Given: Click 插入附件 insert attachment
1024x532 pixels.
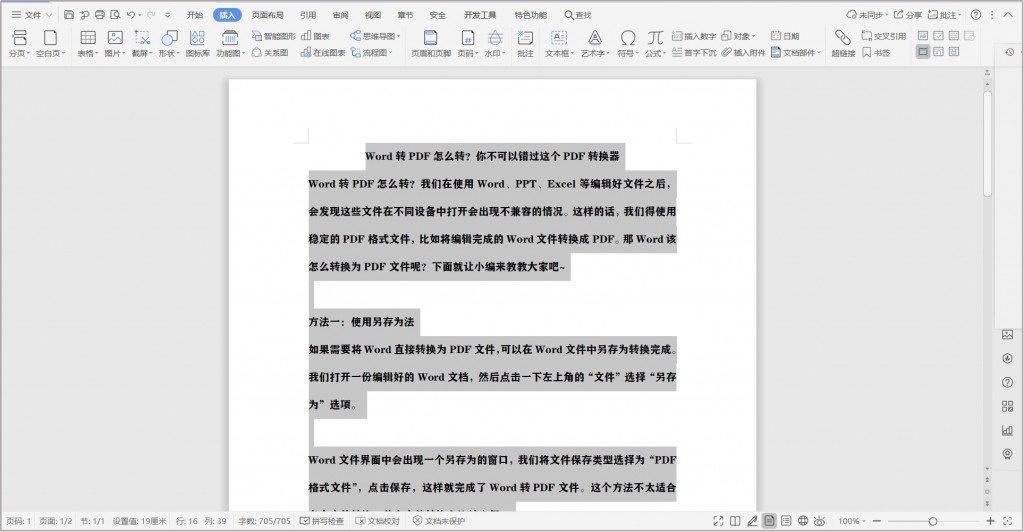Looking at the screenshot, I should tap(743, 52).
